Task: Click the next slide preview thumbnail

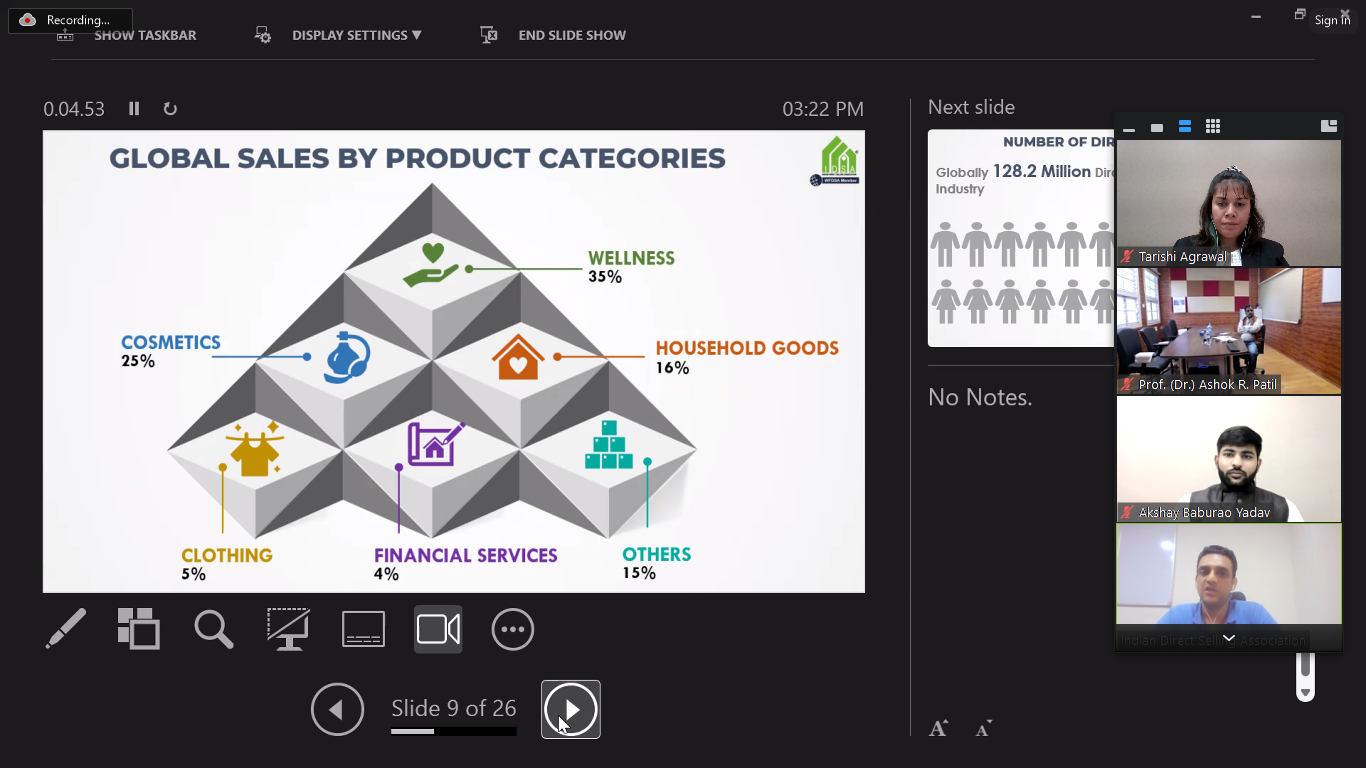Action: point(1020,238)
